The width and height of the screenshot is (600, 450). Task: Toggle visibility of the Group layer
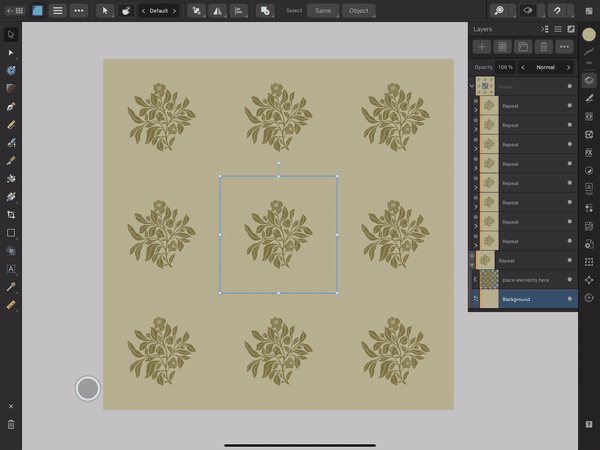tap(569, 86)
